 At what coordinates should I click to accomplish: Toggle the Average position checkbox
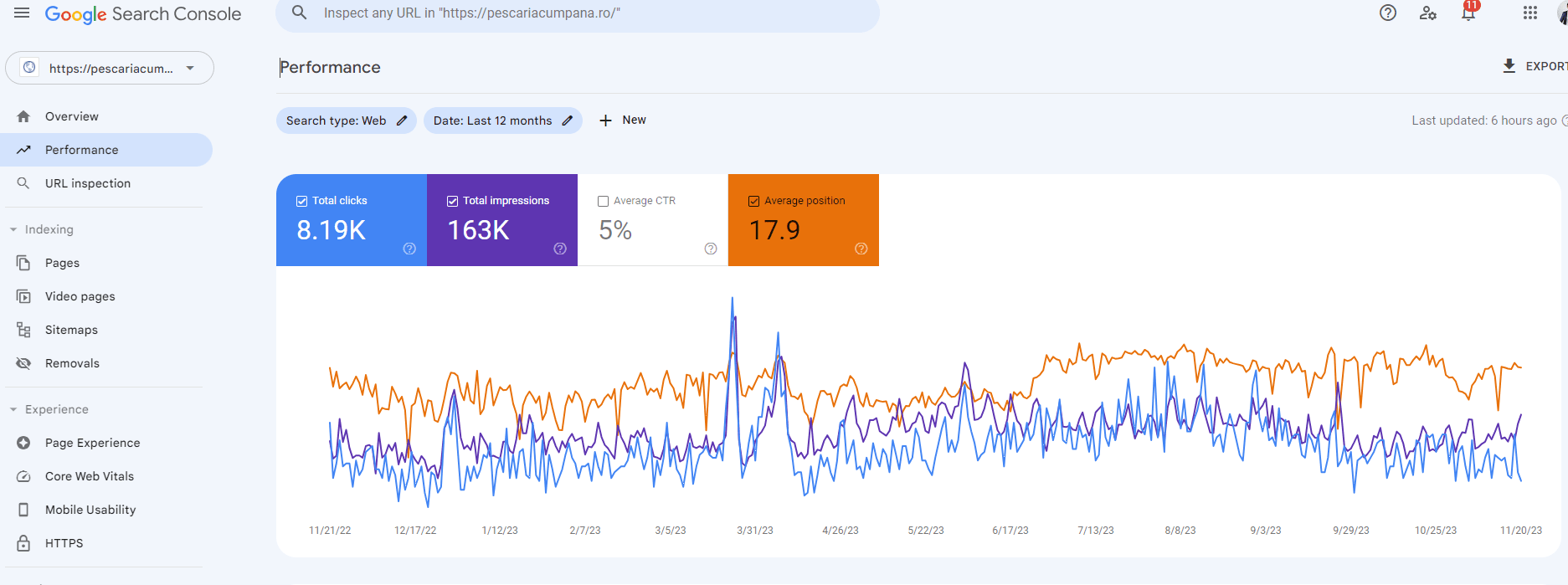pyautogui.click(x=754, y=201)
